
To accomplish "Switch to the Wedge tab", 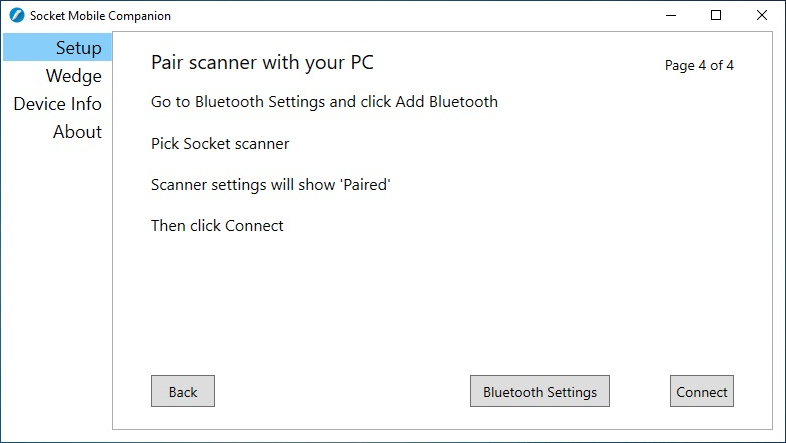I will tap(73, 76).
